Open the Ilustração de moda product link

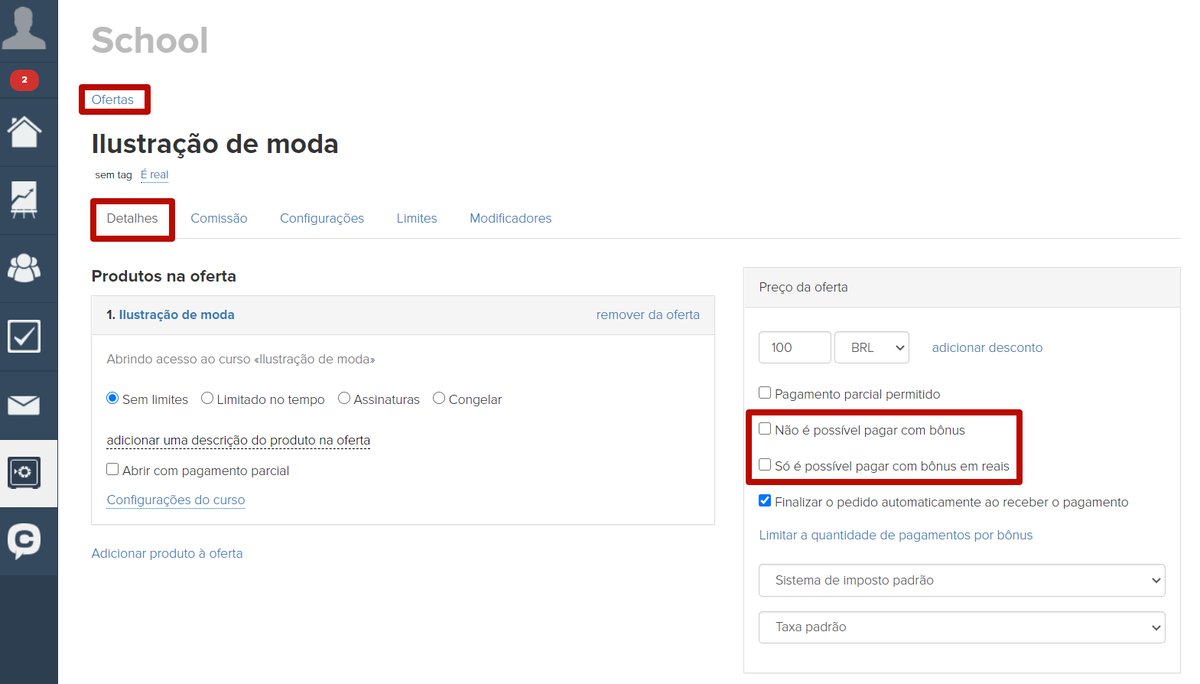pos(177,314)
